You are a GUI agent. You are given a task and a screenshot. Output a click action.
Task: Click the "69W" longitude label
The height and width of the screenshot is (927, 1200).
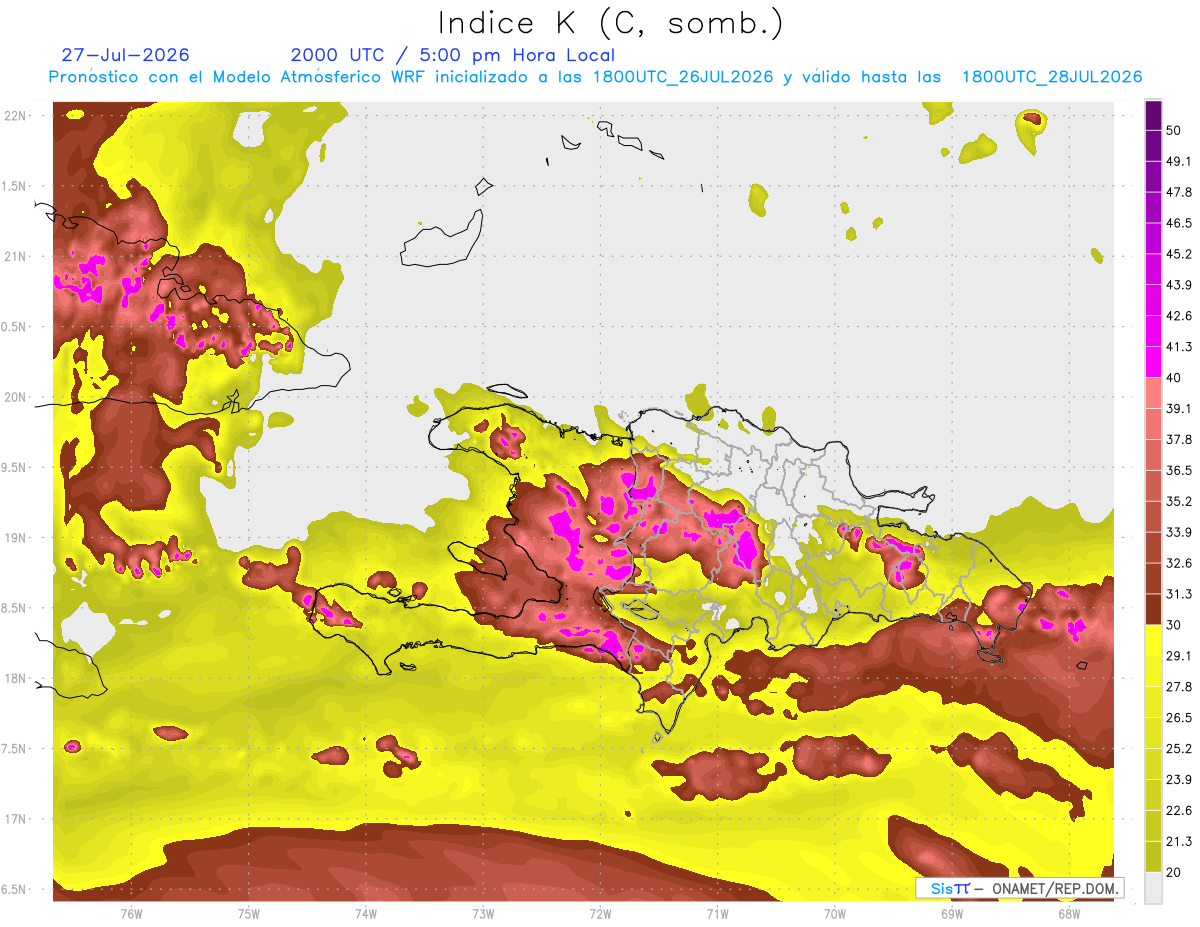(x=951, y=914)
